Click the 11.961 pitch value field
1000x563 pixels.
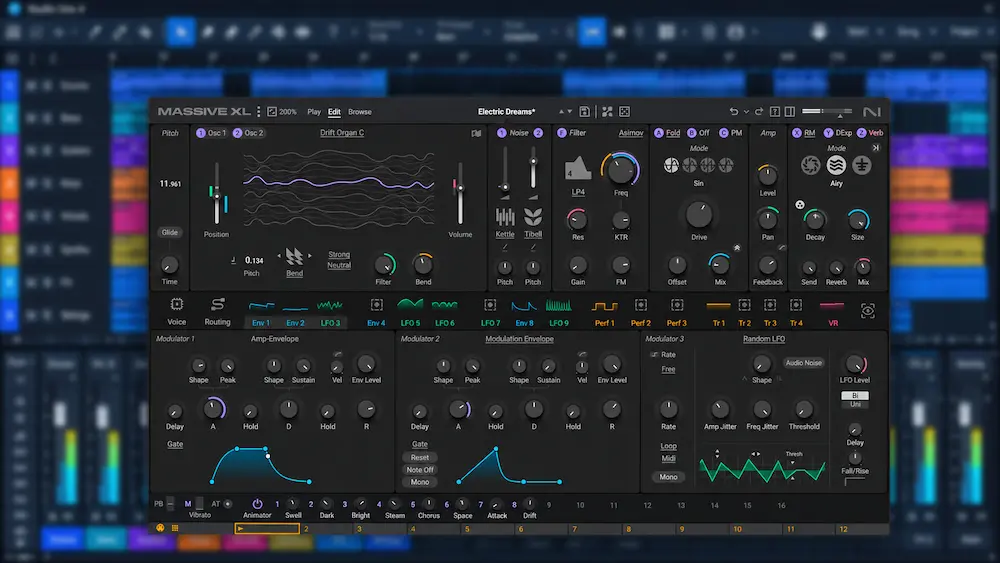pos(170,184)
